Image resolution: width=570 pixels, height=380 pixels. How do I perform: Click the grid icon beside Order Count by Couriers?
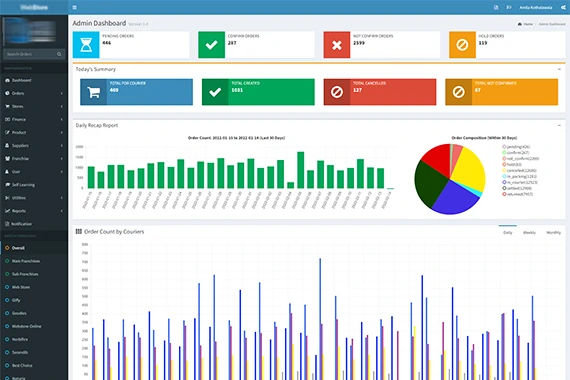click(79, 232)
